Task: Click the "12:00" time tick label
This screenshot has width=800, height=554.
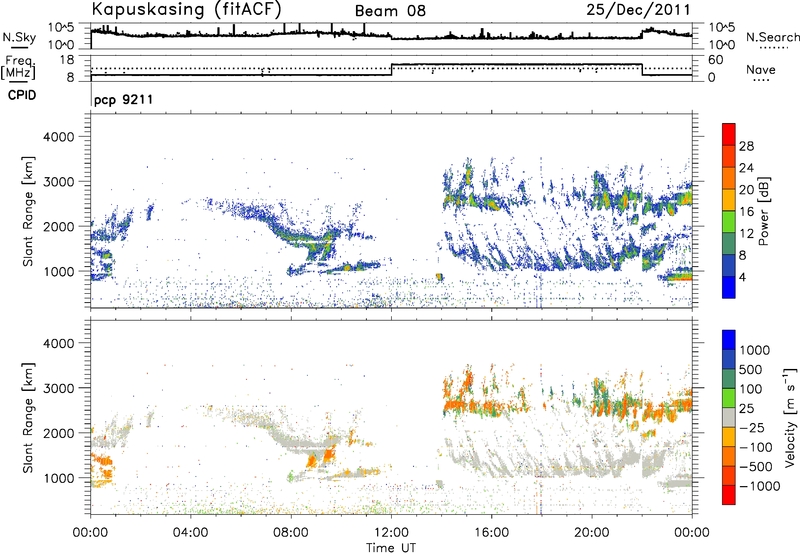Action: tap(391, 533)
